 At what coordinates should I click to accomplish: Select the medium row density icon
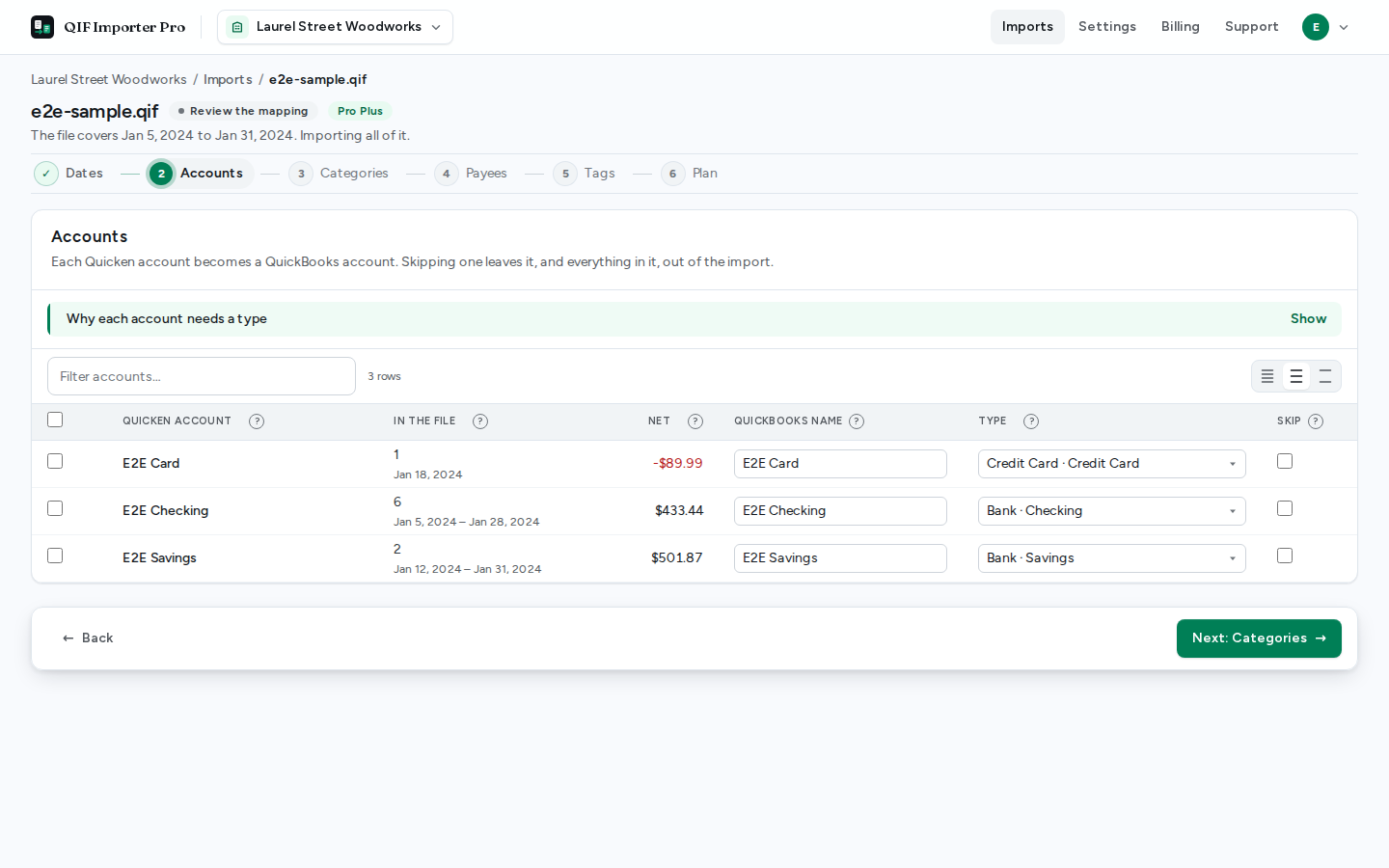(x=1296, y=376)
